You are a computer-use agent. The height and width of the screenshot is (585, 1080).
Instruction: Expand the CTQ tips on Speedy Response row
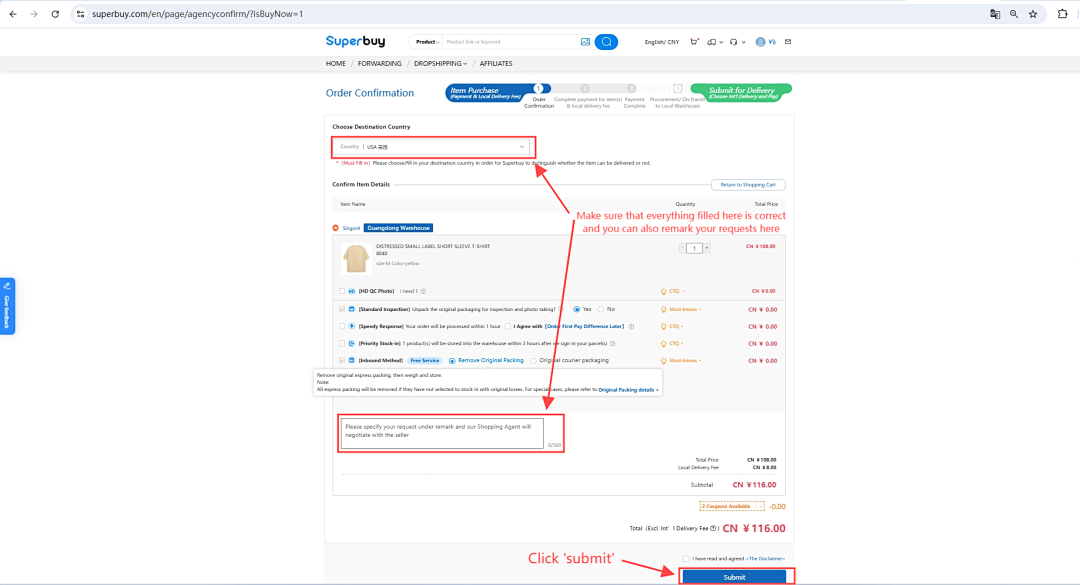tap(673, 327)
